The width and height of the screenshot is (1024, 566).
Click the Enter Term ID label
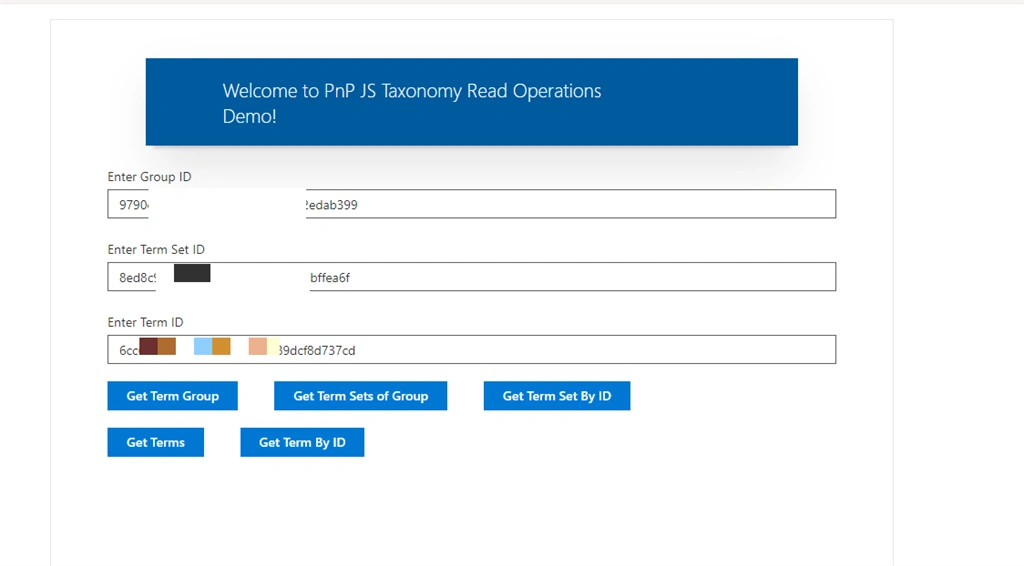pyautogui.click(x=146, y=322)
